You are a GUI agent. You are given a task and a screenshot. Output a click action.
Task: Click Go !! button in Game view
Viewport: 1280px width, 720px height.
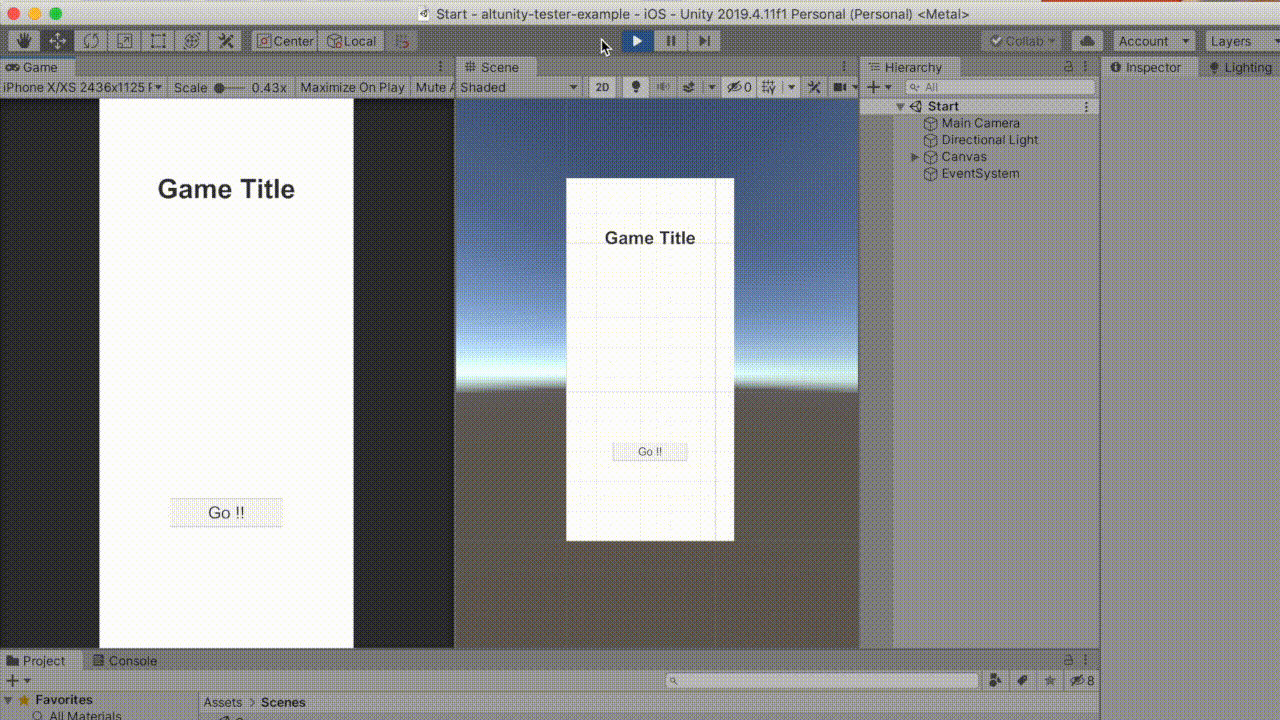226,513
